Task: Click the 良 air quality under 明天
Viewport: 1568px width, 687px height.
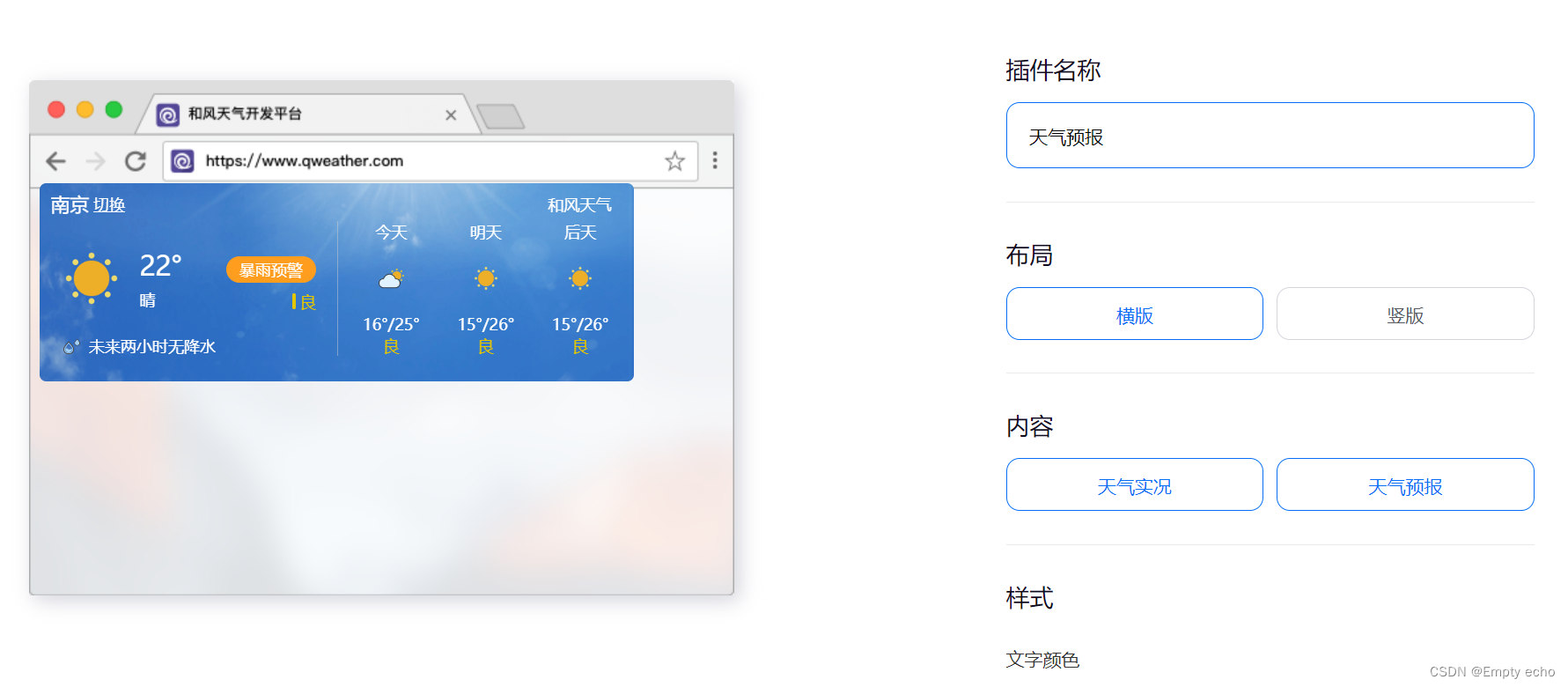Action: 486,347
